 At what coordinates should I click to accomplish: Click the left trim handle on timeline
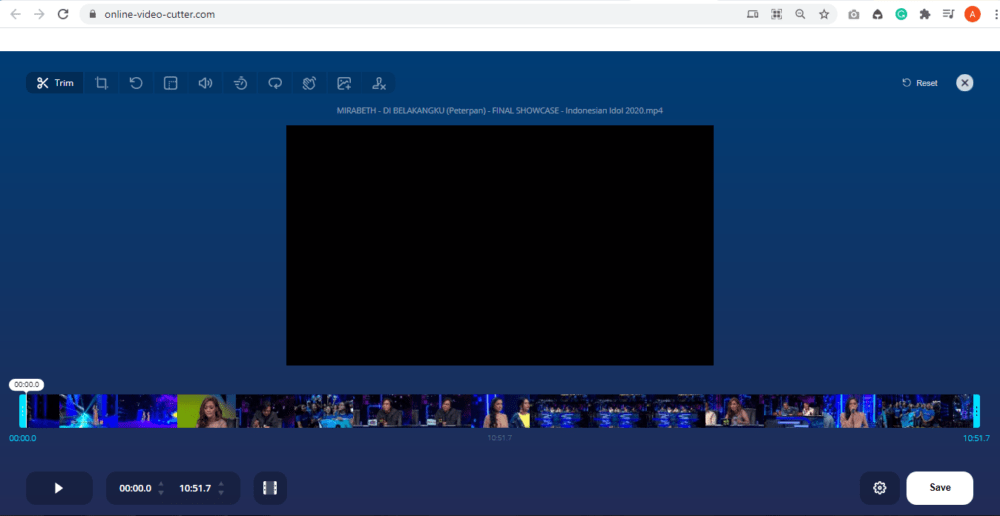coord(23,411)
